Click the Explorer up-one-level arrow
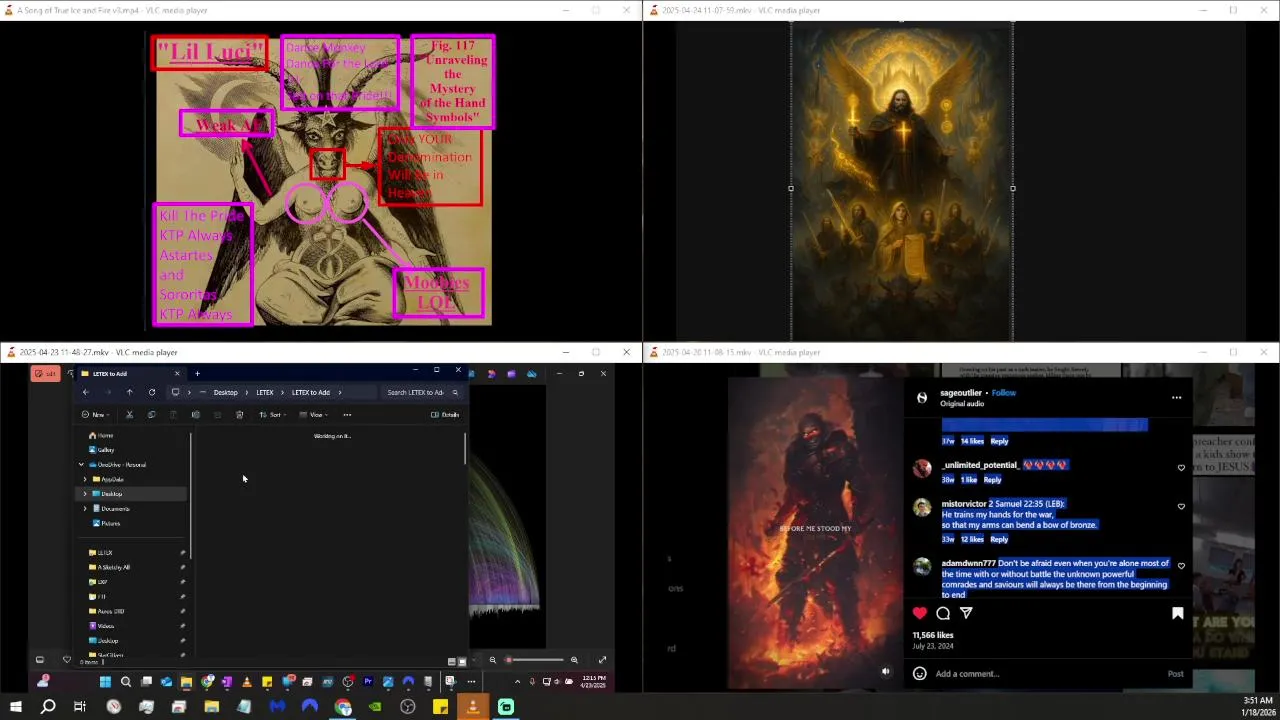Viewport: 1280px width, 720px height. 129,392
